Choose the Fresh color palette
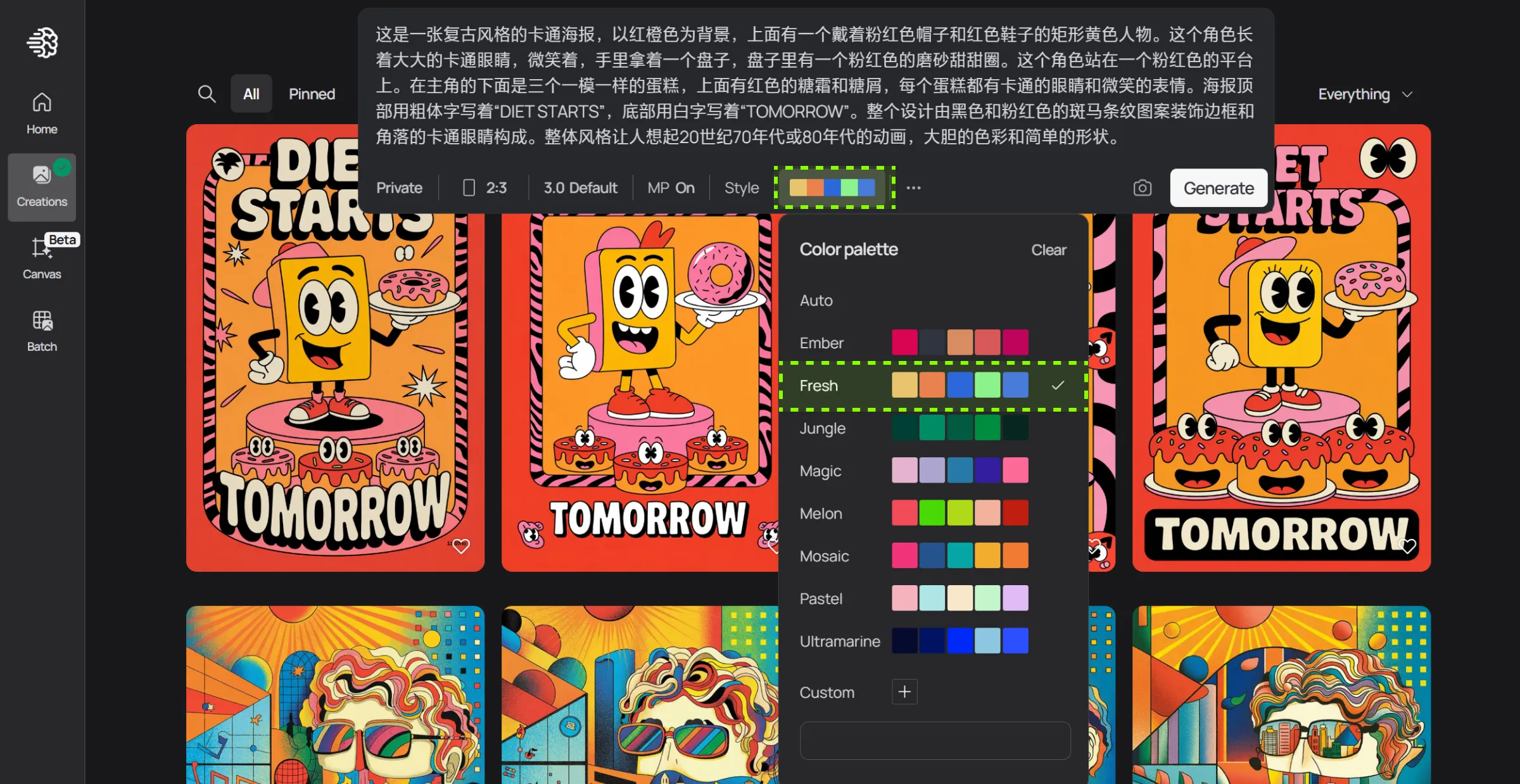The image size is (1520, 784). [933, 385]
